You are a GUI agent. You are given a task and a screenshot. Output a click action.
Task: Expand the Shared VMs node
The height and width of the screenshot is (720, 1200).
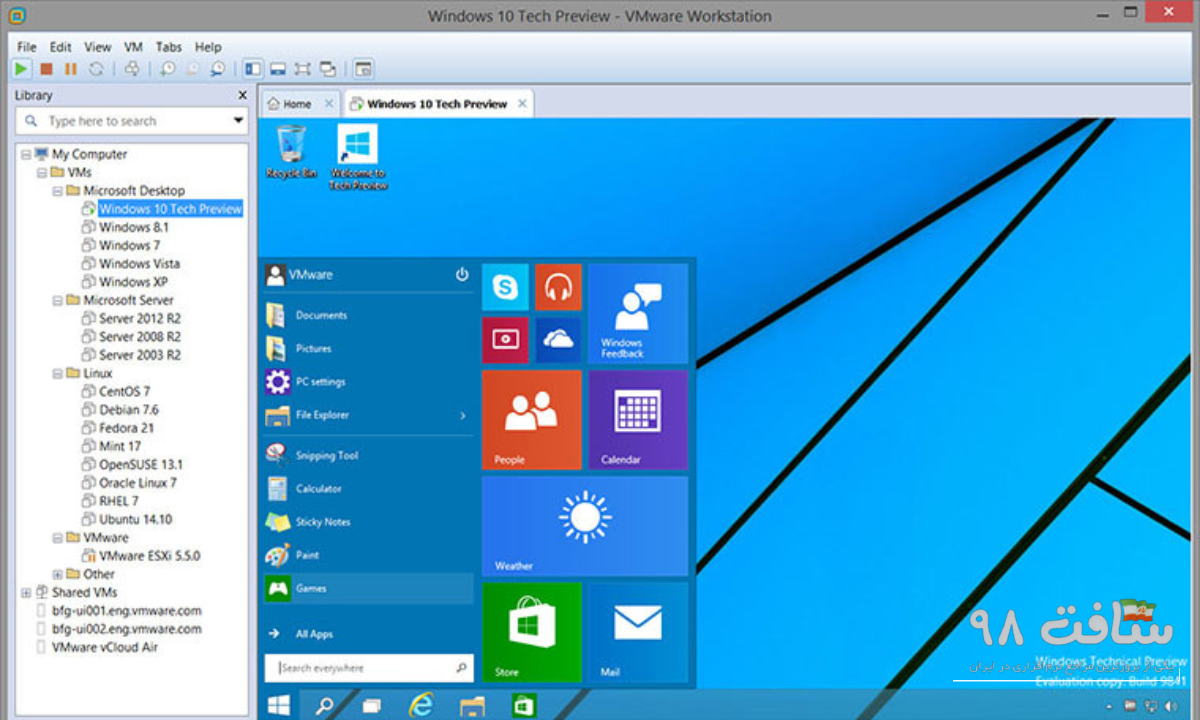click(26, 592)
